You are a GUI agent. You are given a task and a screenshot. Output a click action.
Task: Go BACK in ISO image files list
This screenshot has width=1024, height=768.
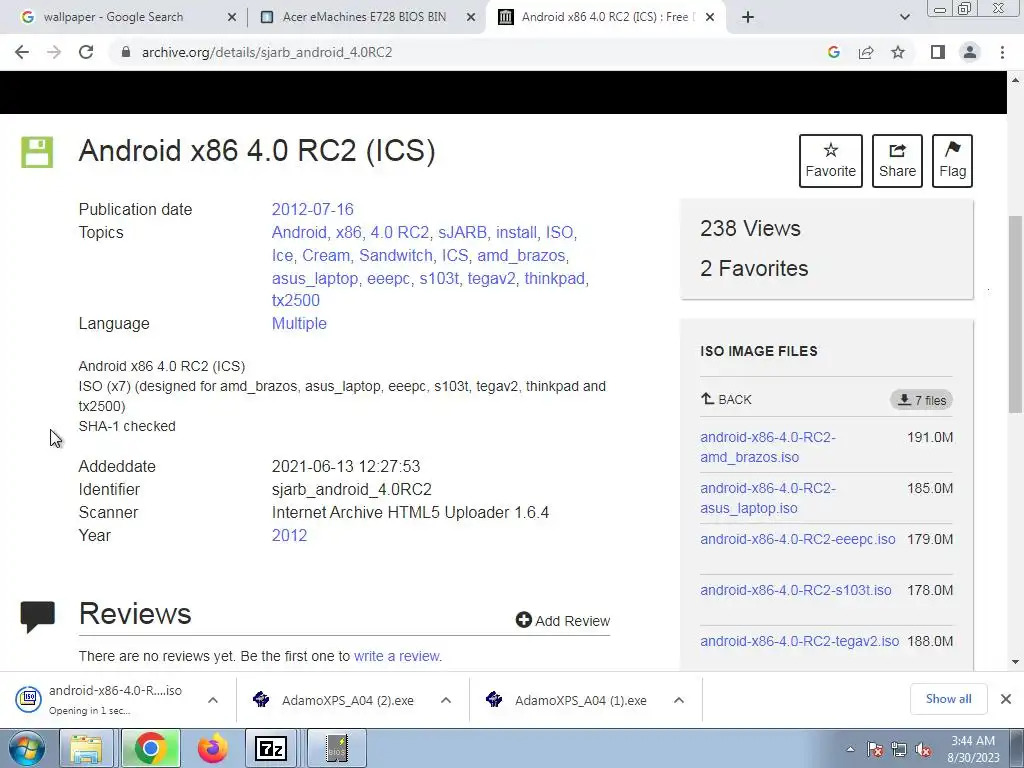click(x=726, y=399)
